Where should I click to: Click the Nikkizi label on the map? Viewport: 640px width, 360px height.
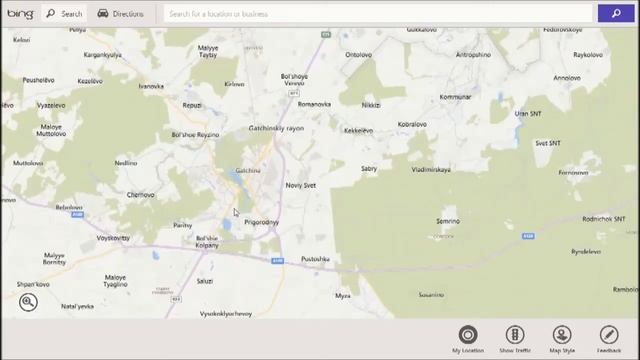[371, 105]
